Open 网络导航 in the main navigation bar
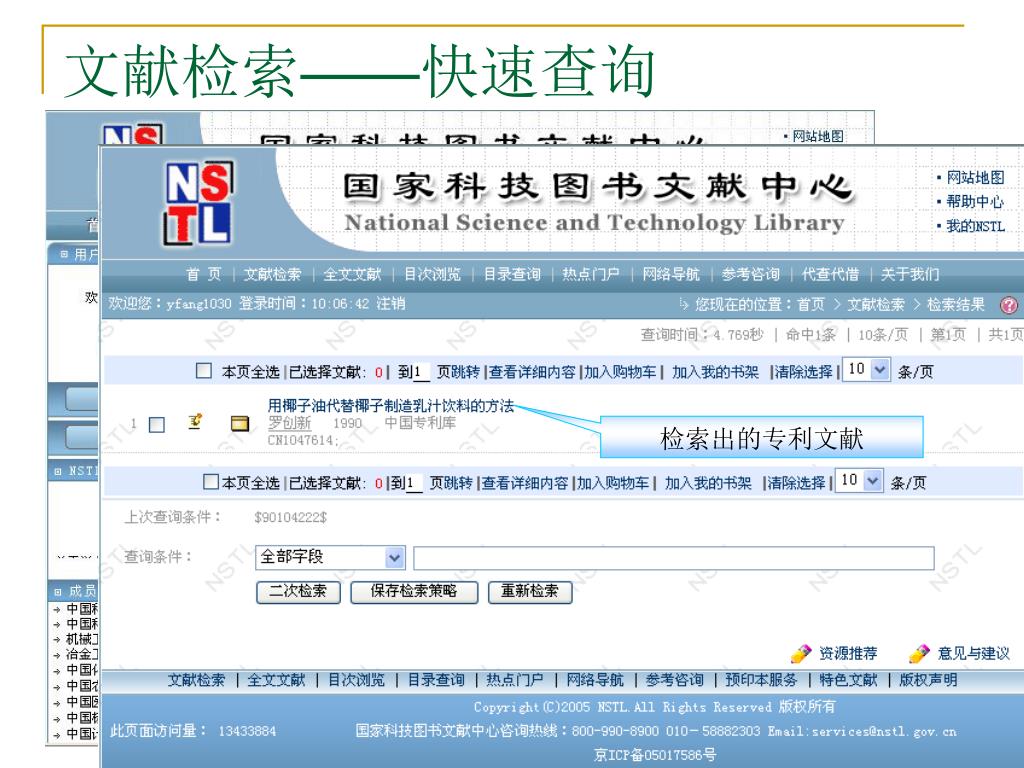Viewport: 1024px width, 768px height. pos(671,274)
